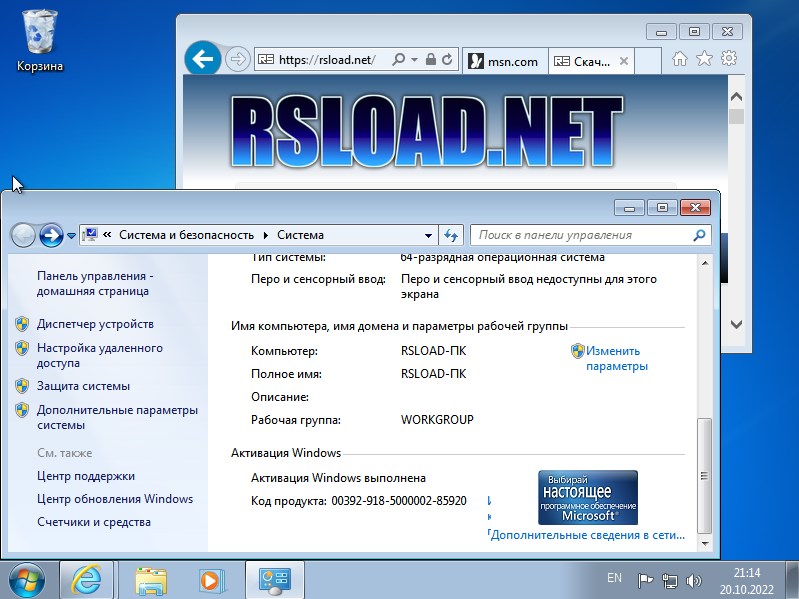Open Центр поддержки
The image size is (799, 599).
(86, 476)
